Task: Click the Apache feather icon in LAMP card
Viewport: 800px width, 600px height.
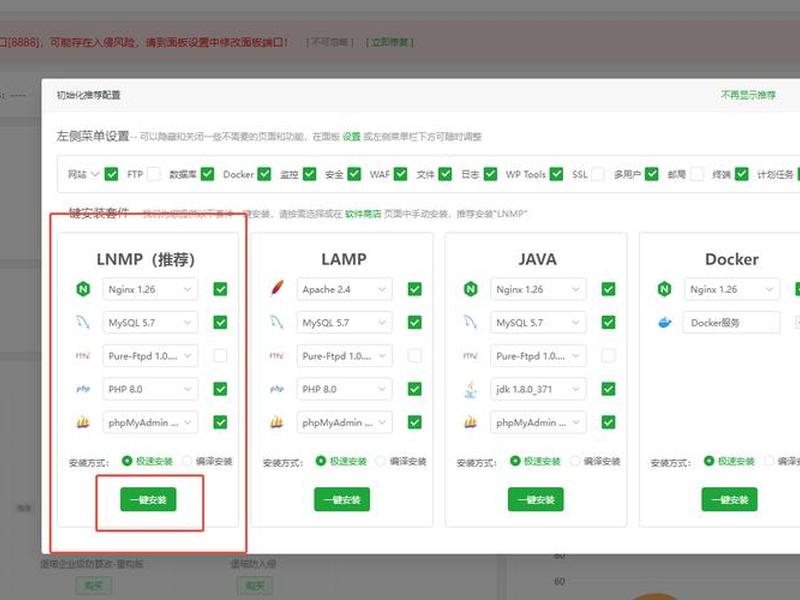Action: [277, 289]
